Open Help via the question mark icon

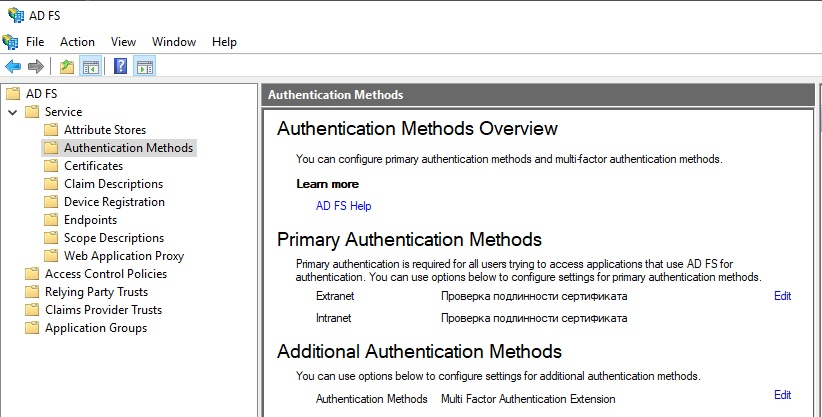point(120,67)
